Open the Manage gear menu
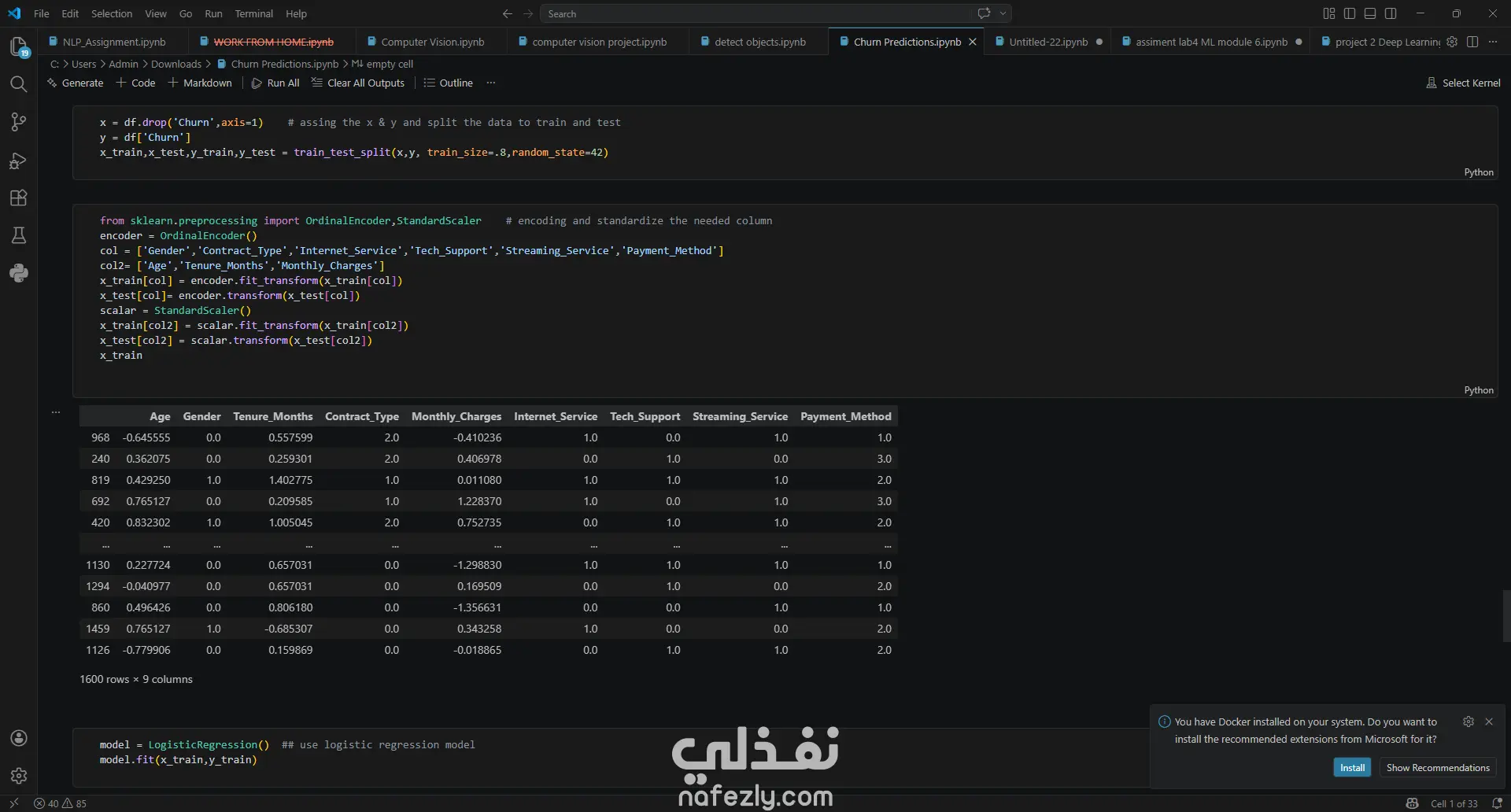 (19, 776)
